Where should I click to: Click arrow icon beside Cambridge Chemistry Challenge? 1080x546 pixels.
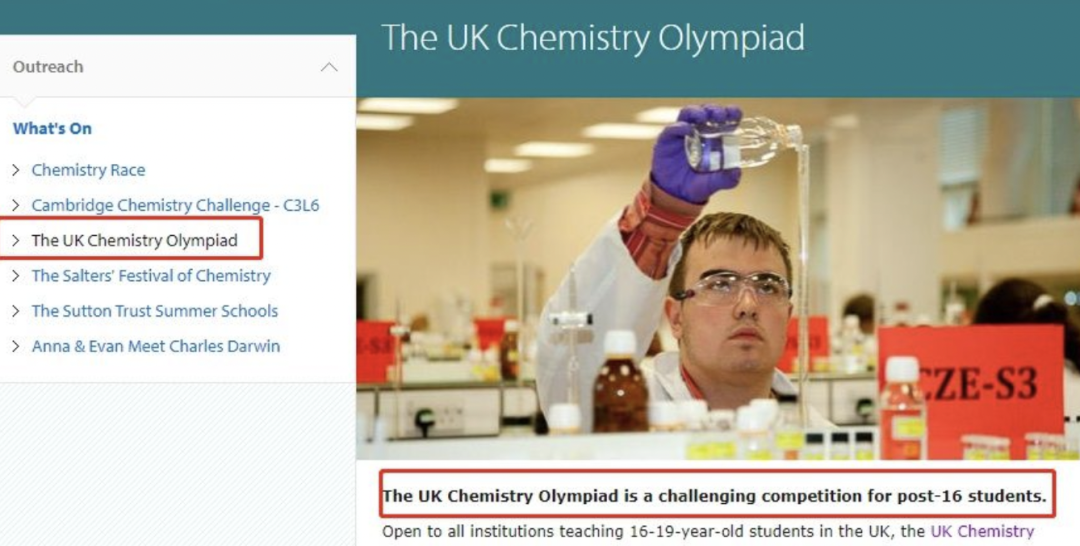point(16,205)
